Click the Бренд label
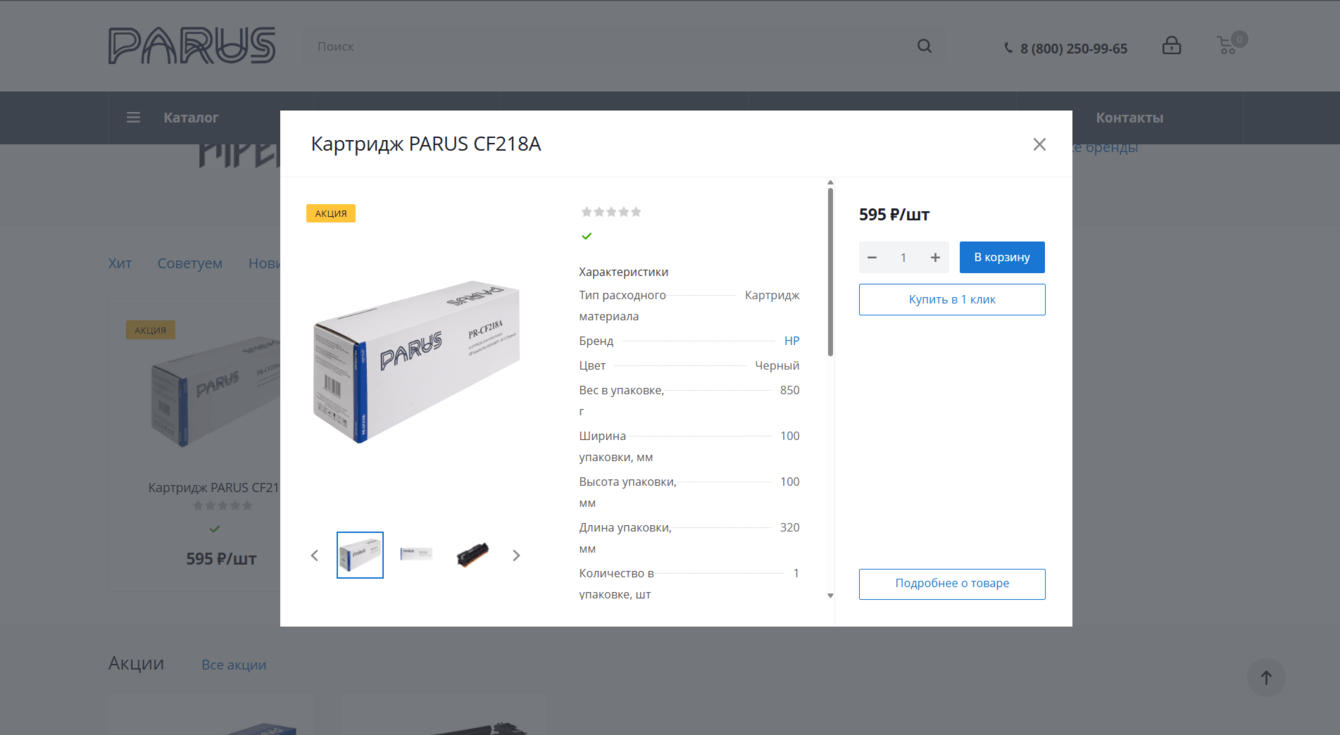1340x735 pixels. [596, 341]
